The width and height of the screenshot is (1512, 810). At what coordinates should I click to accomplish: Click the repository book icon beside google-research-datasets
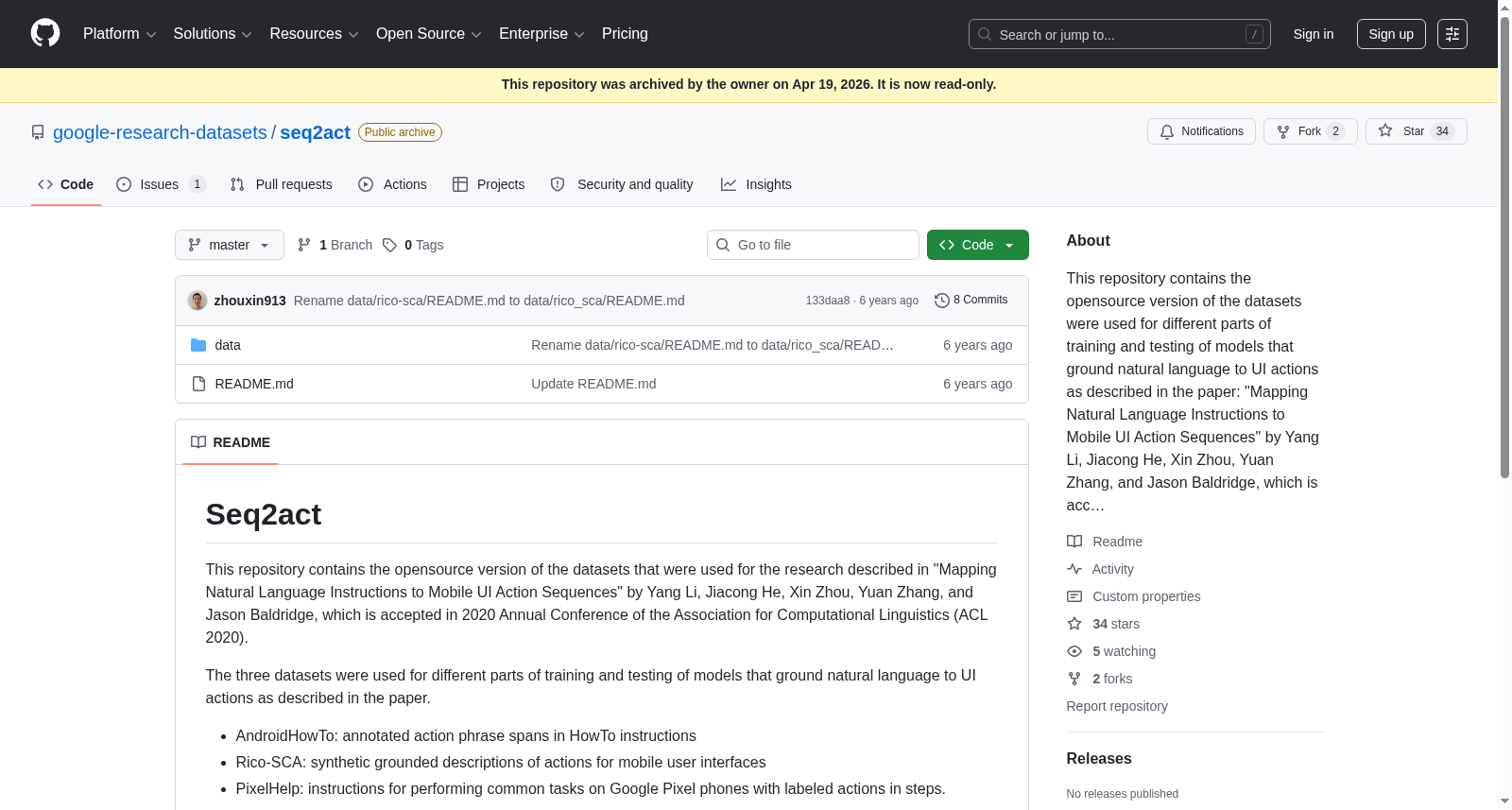click(38, 132)
